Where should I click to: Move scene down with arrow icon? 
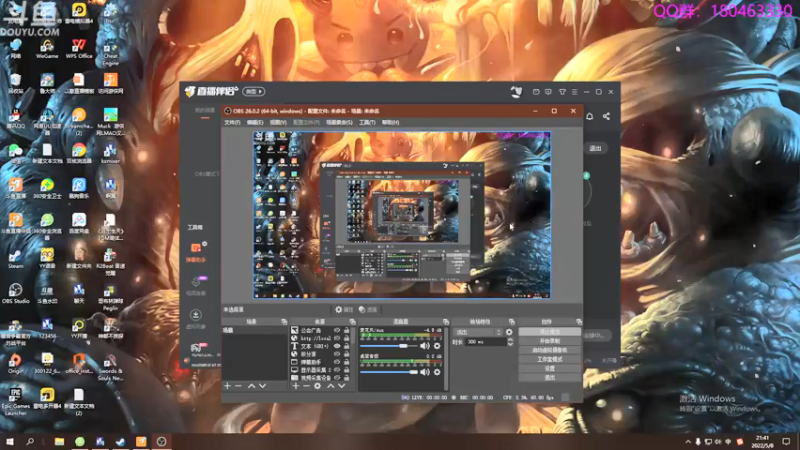(x=262, y=386)
